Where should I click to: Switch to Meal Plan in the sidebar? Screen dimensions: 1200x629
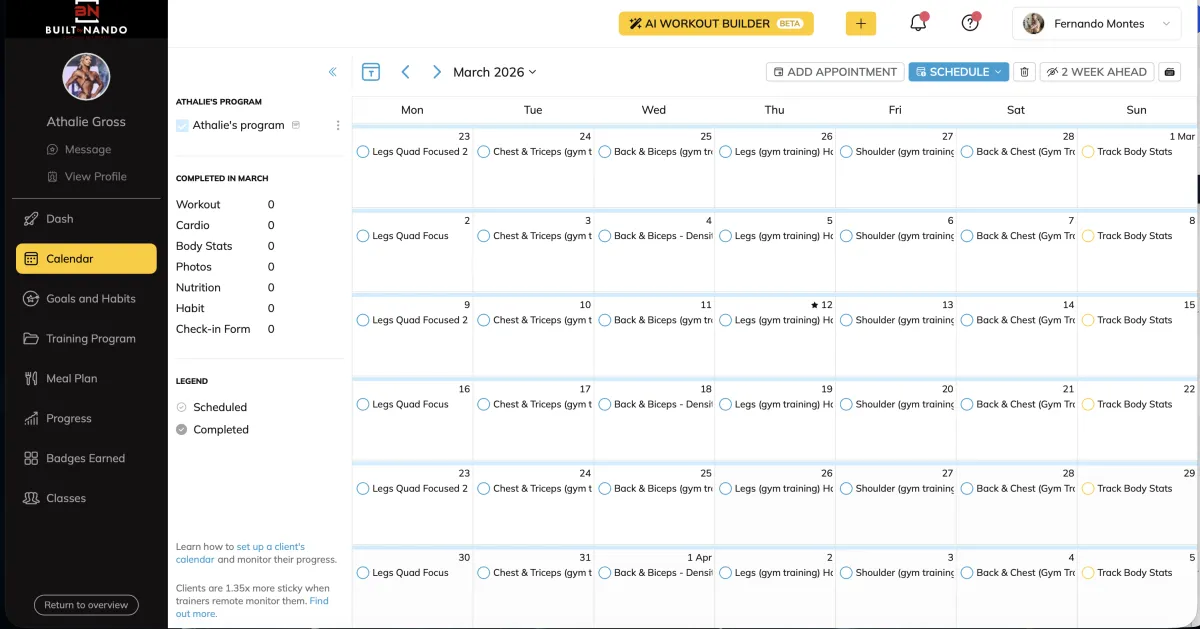[74, 378]
